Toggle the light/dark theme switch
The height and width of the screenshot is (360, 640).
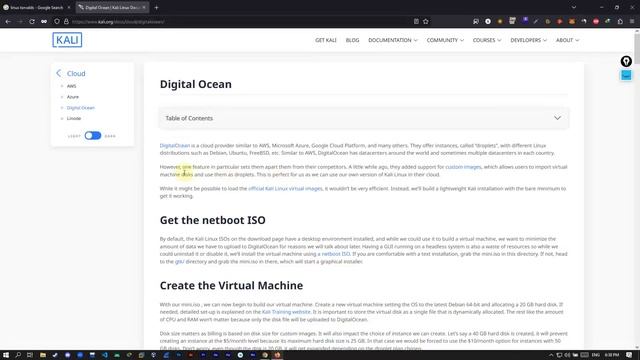tap(93, 136)
